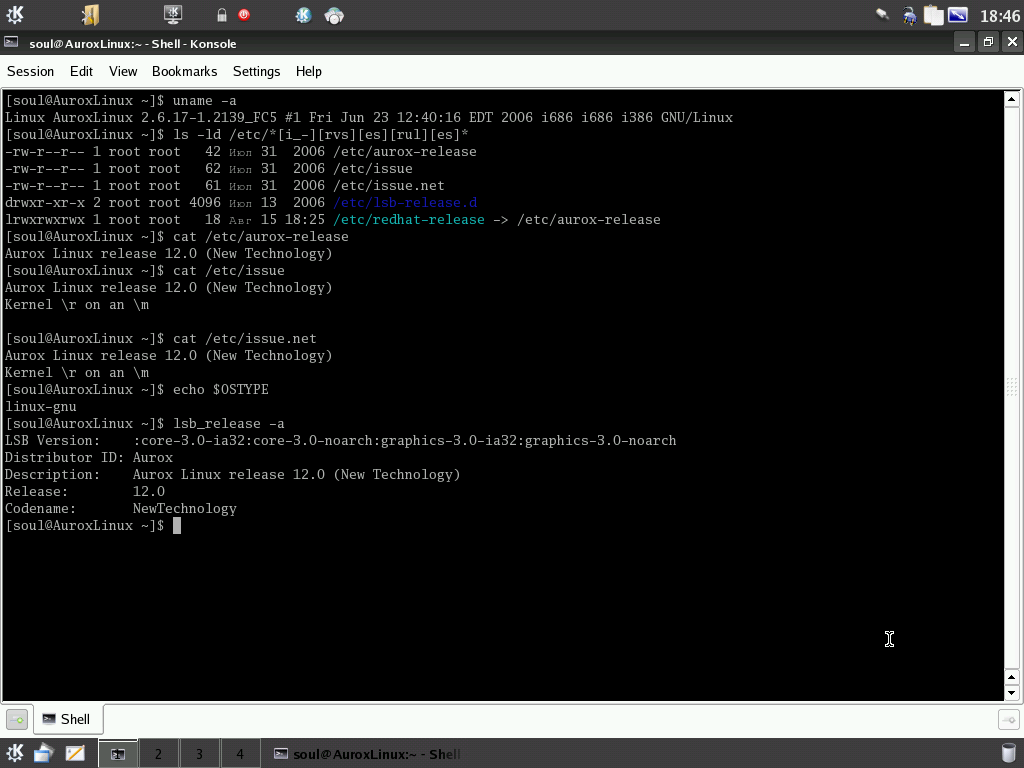Switch to virtual desktop 1 in pager
Image resolution: width=1024 pixels, height=768 pixels.
pyautogui.click(x=118, y=754)
